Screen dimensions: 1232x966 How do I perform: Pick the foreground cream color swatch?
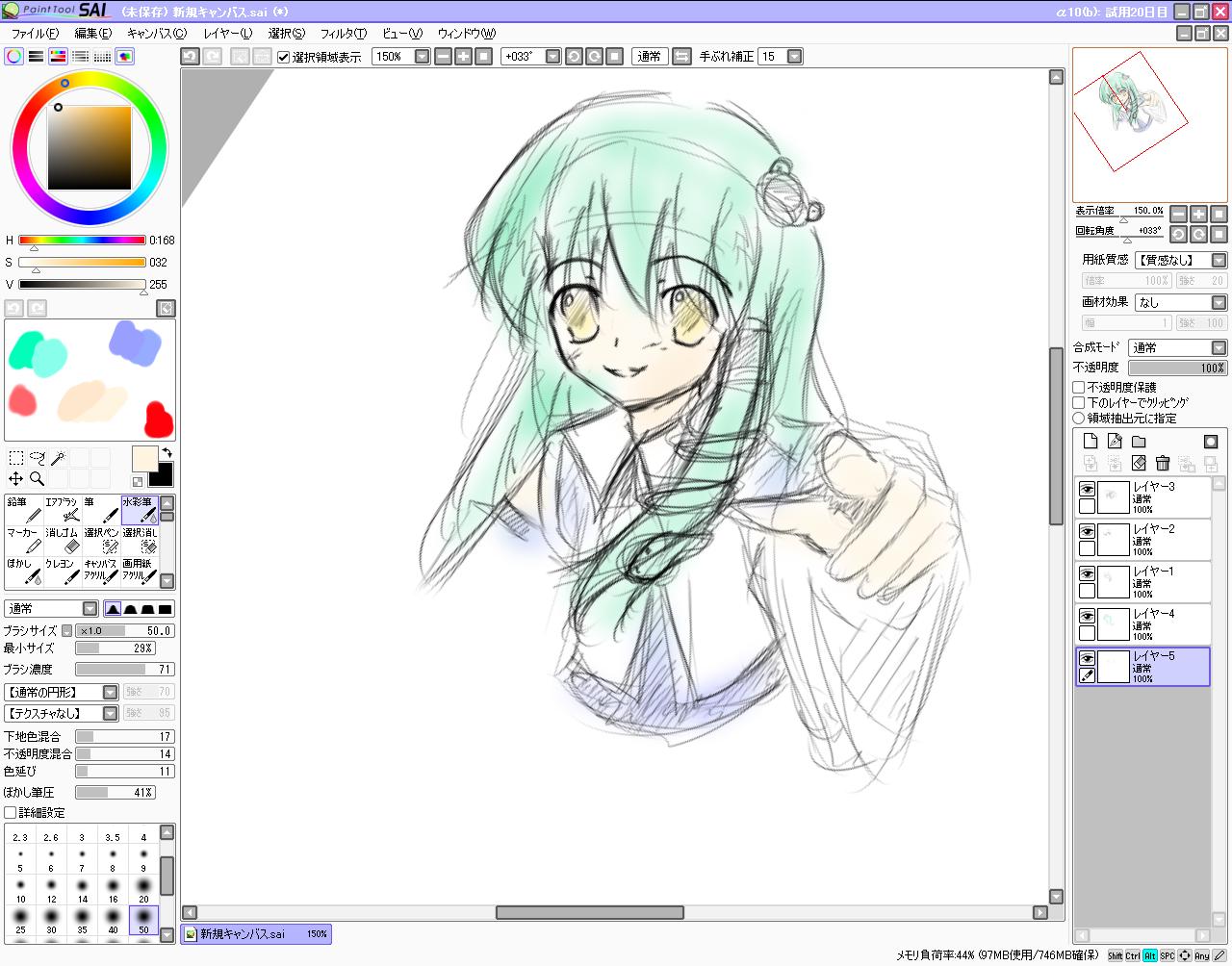144,458
